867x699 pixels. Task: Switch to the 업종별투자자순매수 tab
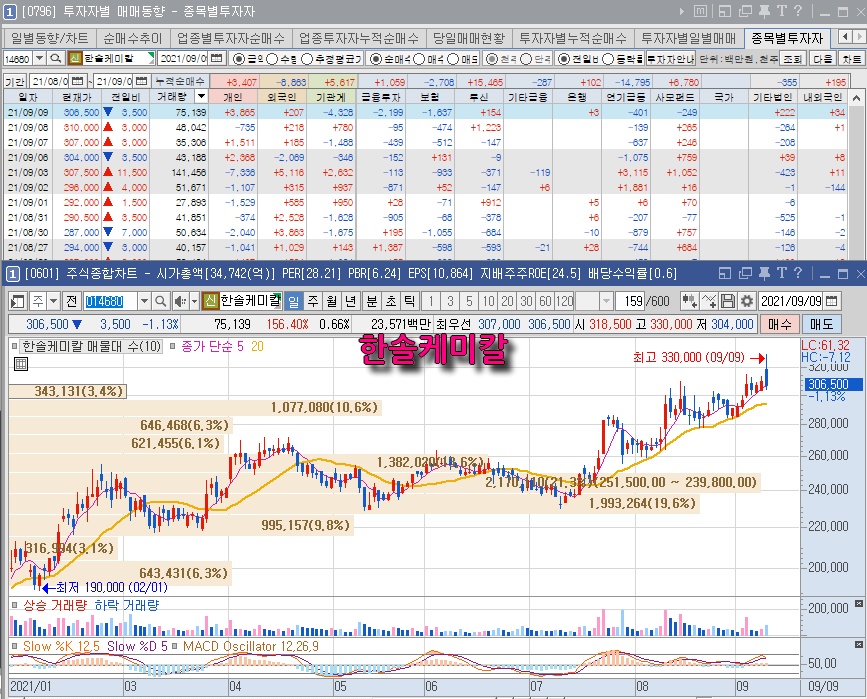click(231, 38)
